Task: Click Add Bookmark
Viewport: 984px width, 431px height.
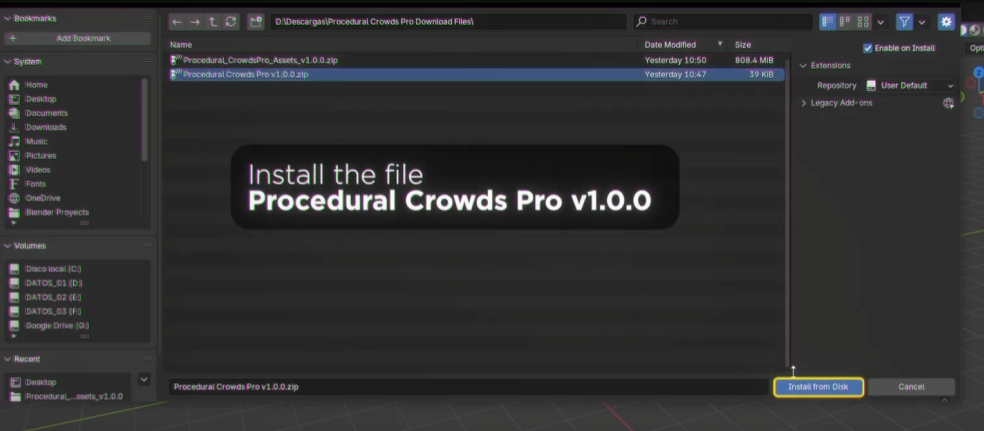Action: tap(78, 39)
